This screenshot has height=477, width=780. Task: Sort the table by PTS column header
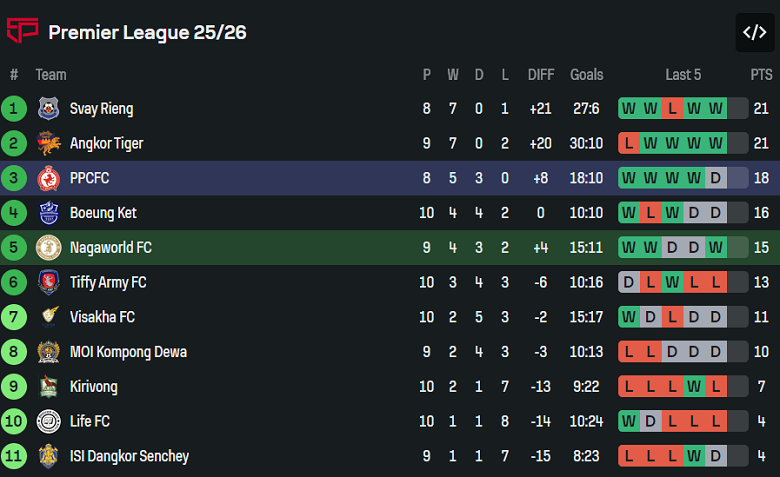click(x=761, y=75)
